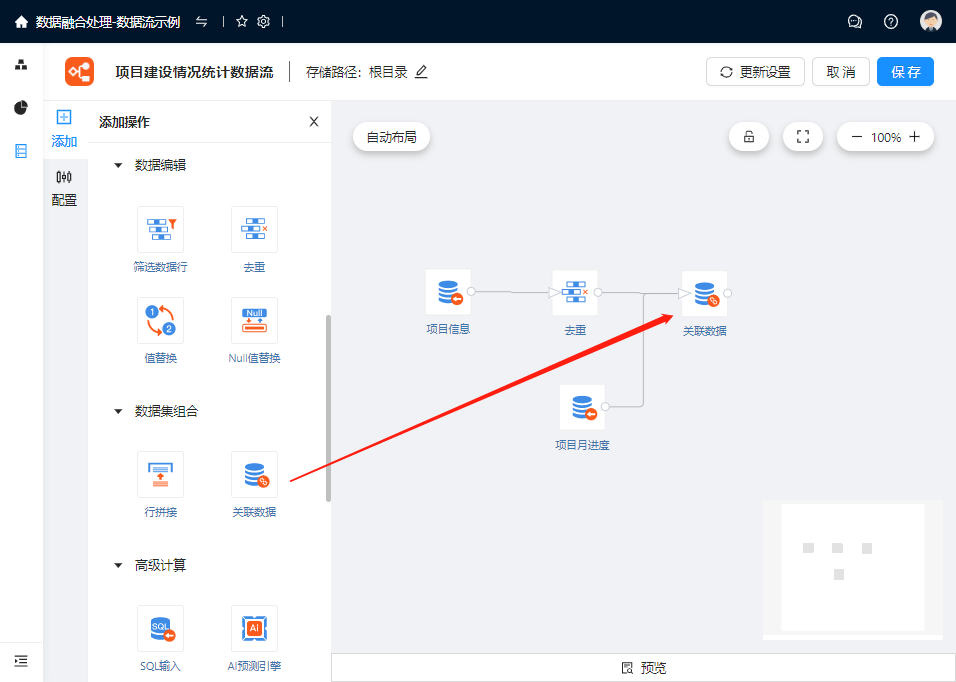Toggle fullscreen canvas view
Image resolution: width=956 pixels, height=682 pixels.
(x=802, y=137)
